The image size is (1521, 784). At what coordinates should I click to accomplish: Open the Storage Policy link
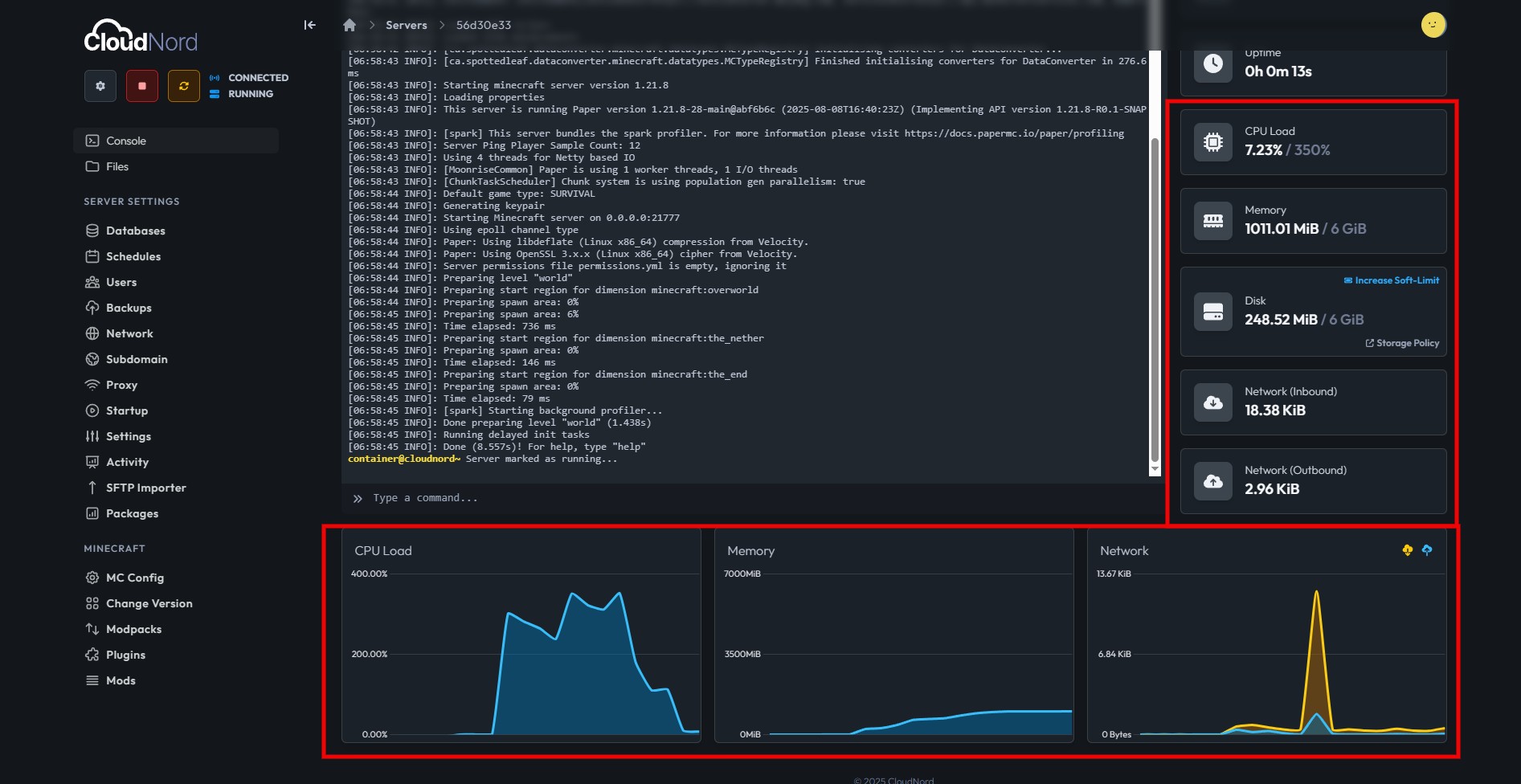pos(1402,343)
